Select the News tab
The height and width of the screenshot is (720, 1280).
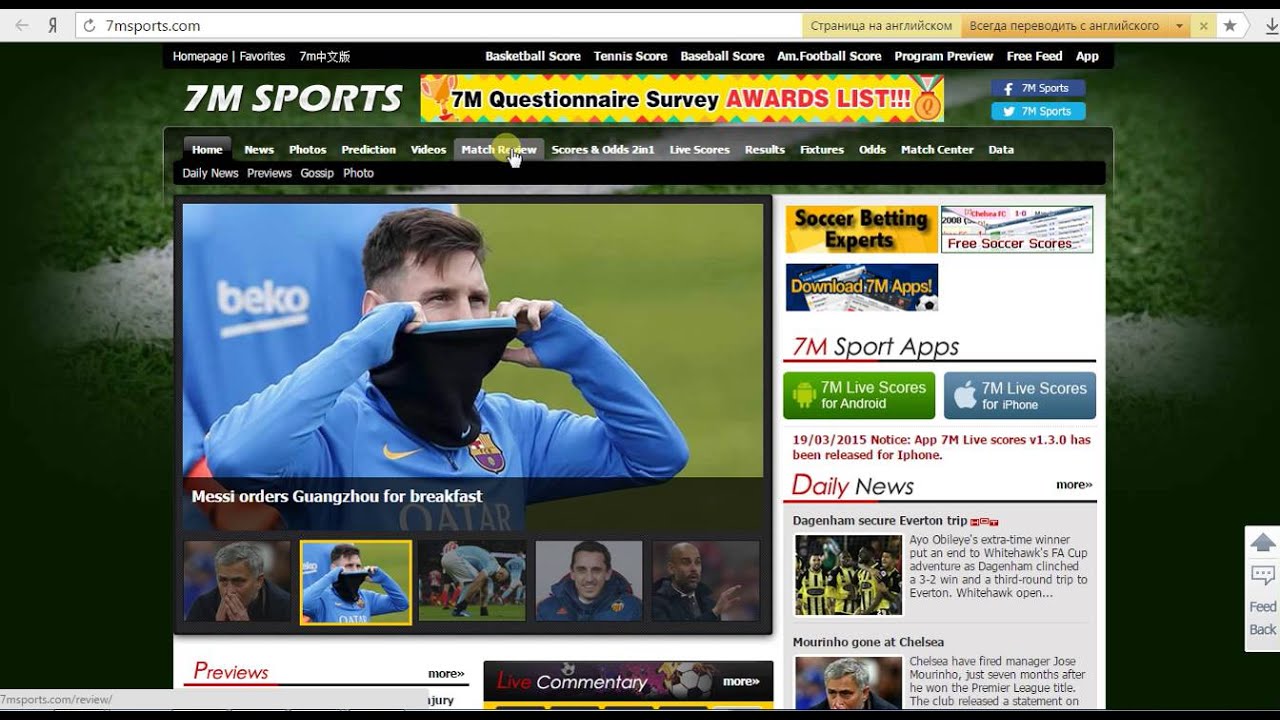(259, 149)
